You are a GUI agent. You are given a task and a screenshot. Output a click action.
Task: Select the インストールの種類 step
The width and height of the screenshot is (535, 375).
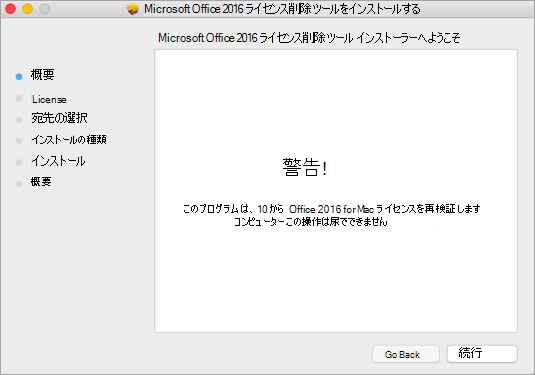coord(69,140)
